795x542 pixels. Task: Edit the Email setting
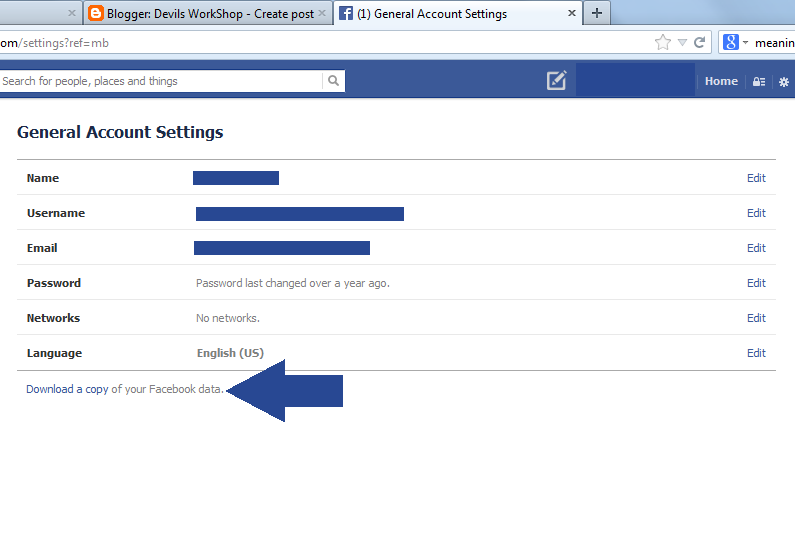756,248
